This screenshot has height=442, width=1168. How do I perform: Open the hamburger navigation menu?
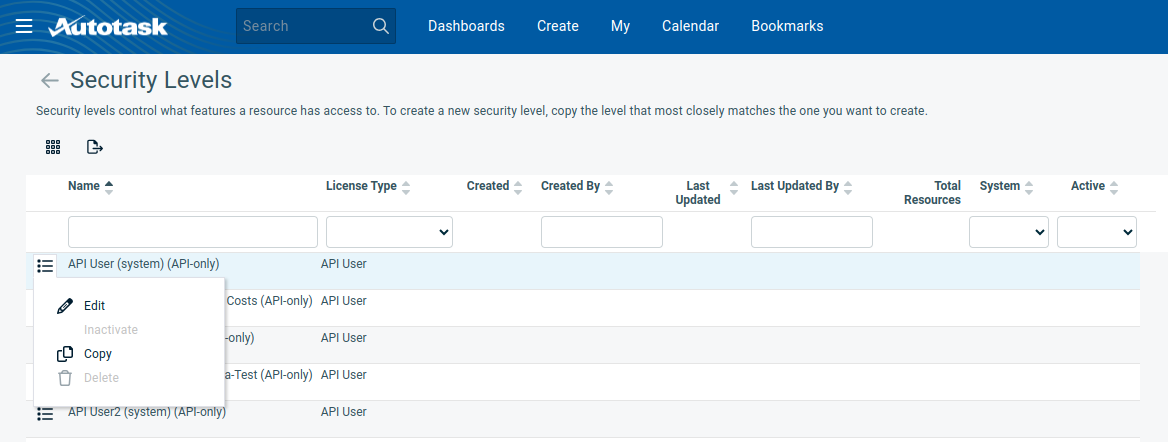24,26
